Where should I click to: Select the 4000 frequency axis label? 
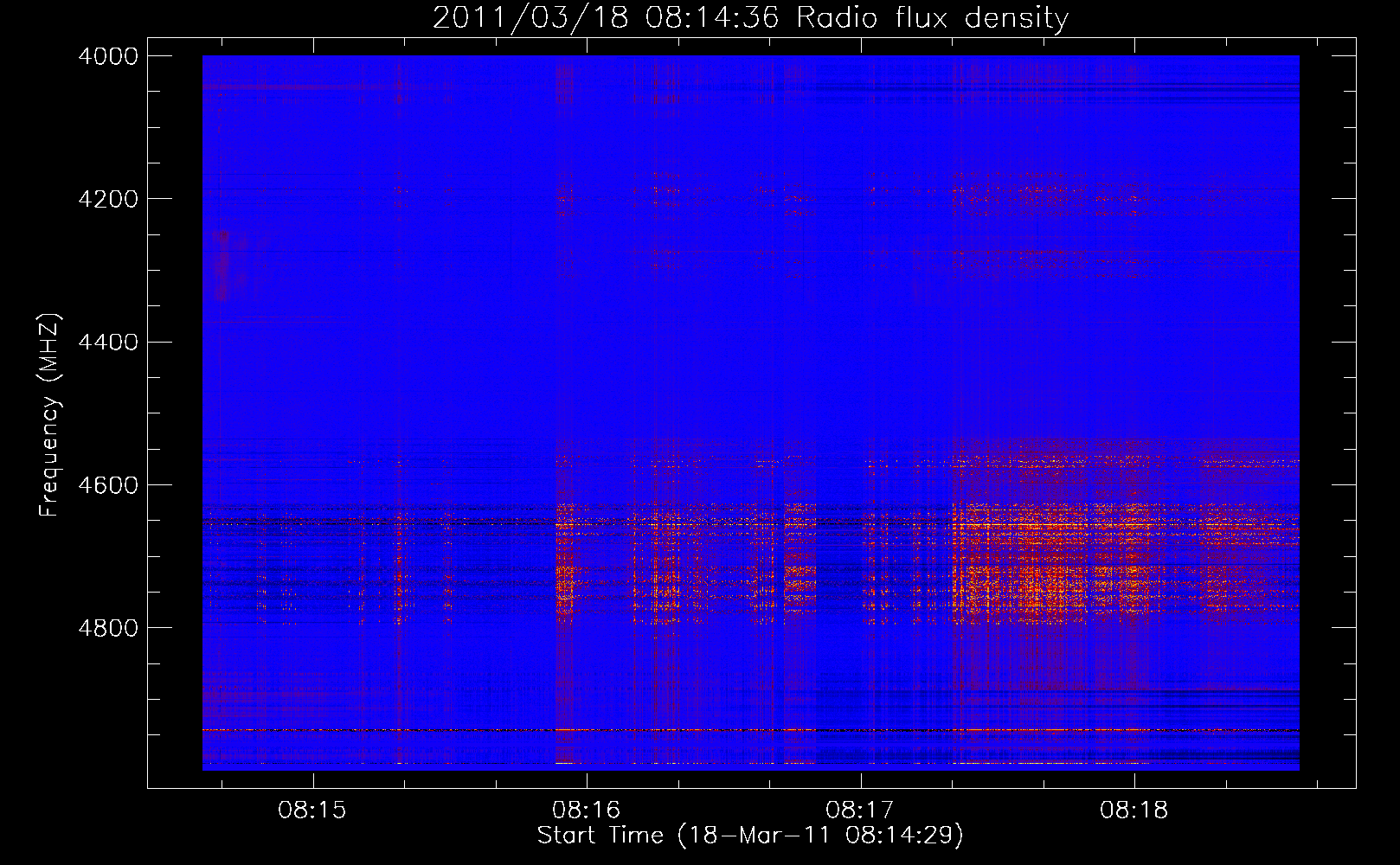(x=108, y=56)
